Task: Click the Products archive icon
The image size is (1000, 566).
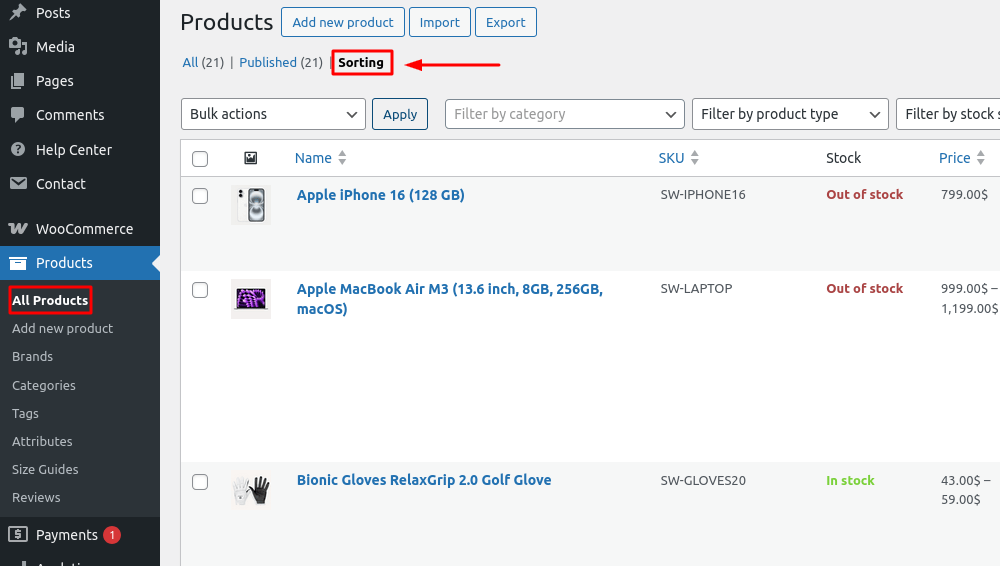Action: coord(18,263)
